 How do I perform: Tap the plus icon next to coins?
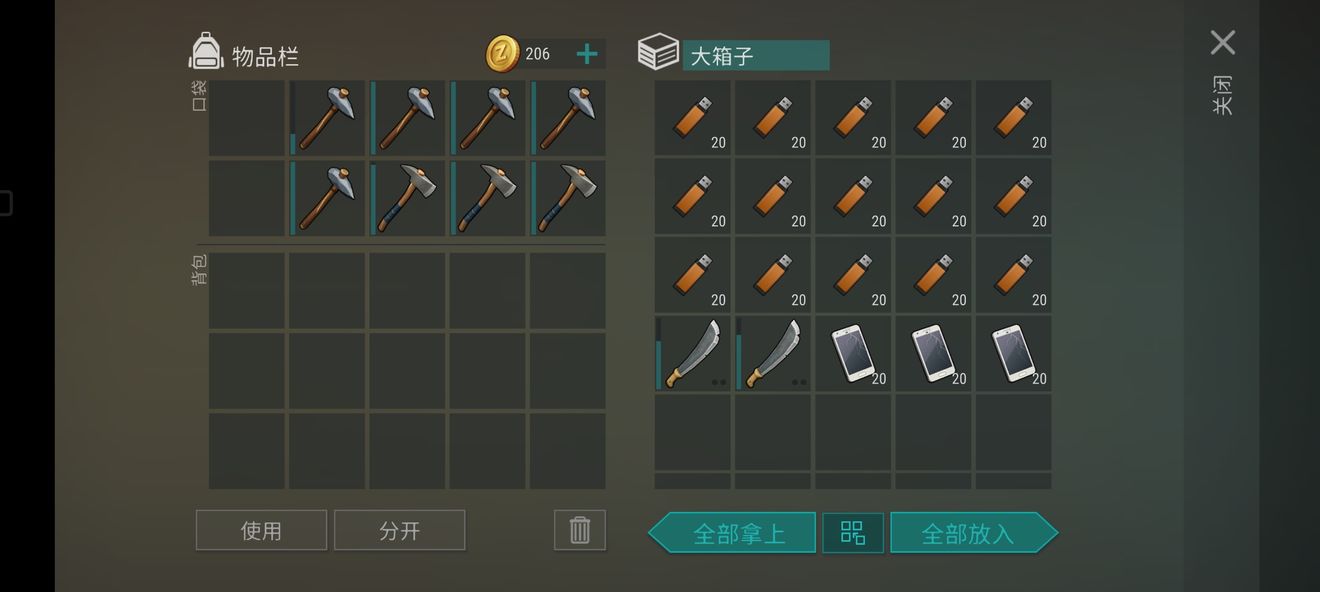pyautogui.click(x=587, y=54)
